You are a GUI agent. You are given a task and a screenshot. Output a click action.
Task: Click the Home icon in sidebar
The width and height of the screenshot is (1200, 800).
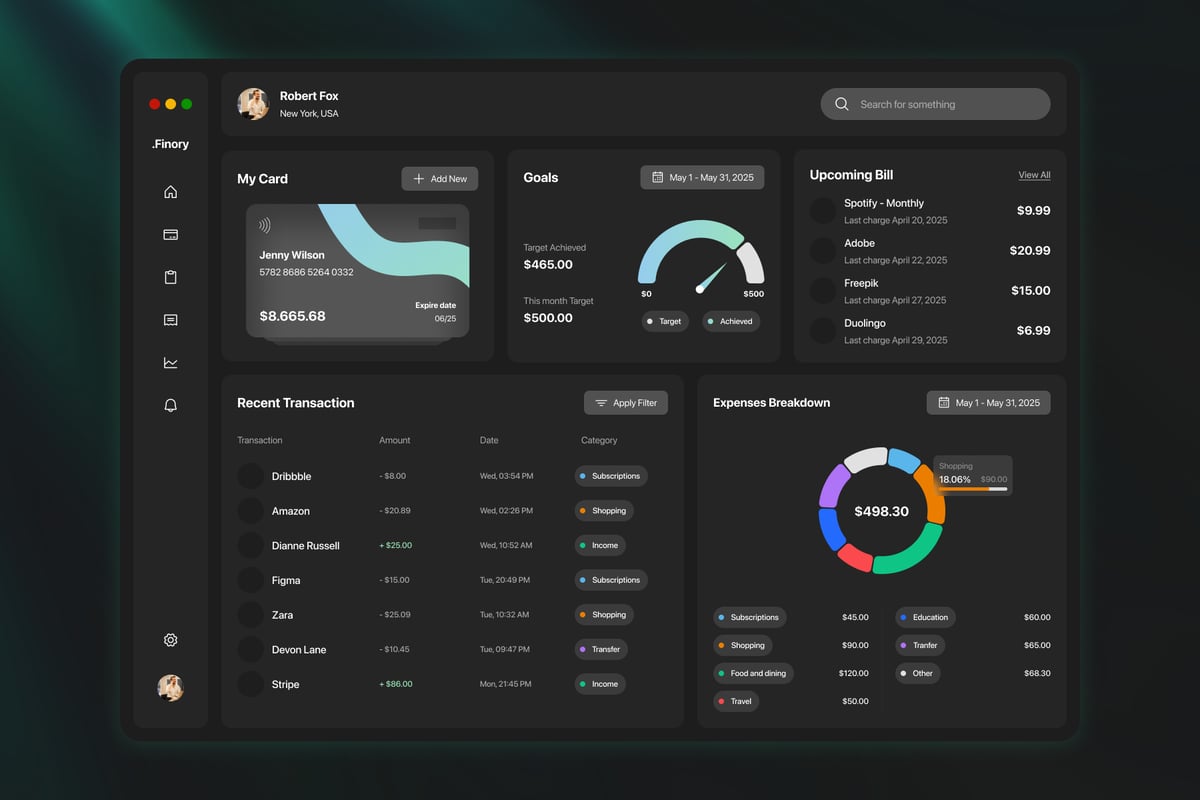(x=170, y=192)
